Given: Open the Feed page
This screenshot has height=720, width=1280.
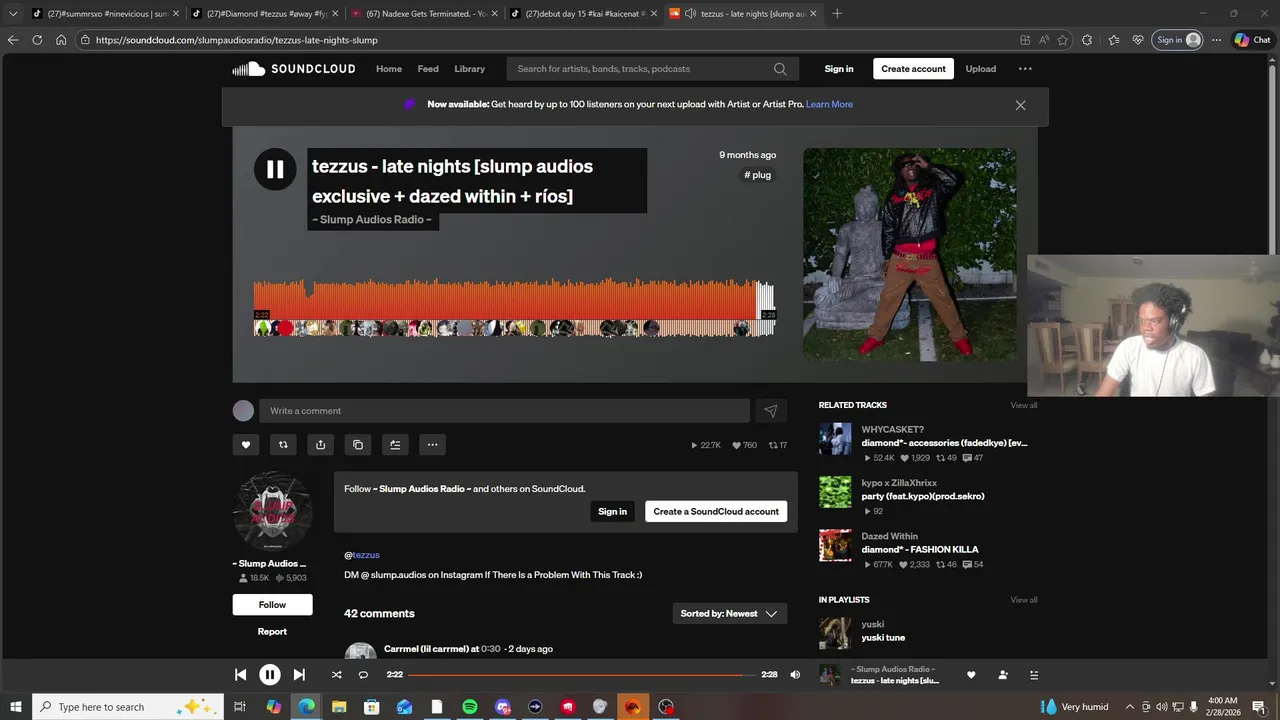Looking at the screenshot, I should tap(428, 69).
